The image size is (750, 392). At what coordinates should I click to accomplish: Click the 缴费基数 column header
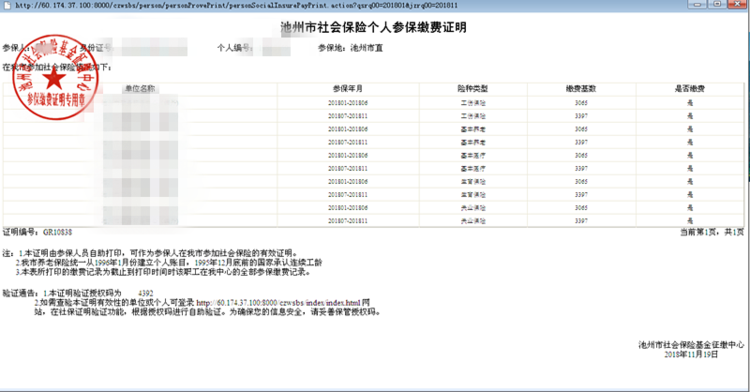click(581, 88)
